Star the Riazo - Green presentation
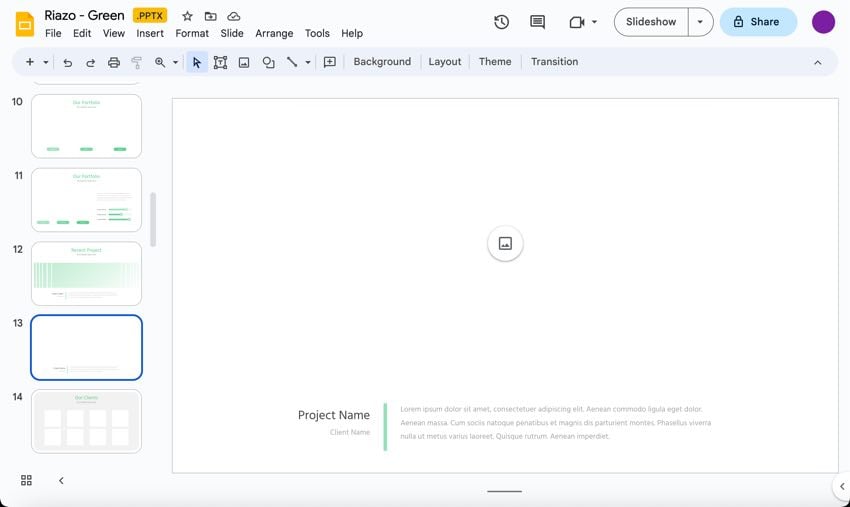 pyautogui.click(x=187, y=16)
